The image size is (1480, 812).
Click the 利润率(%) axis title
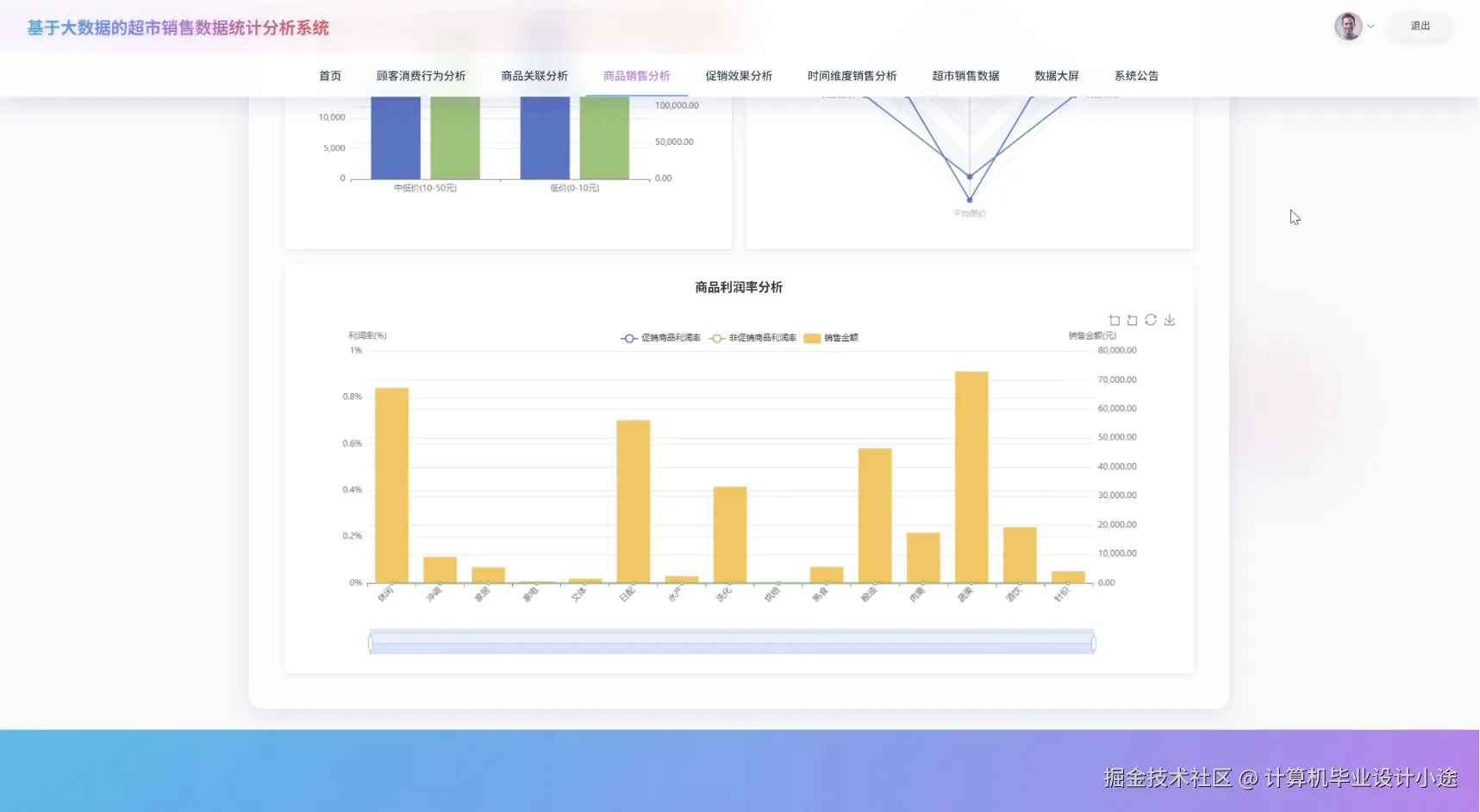[367, 335]
